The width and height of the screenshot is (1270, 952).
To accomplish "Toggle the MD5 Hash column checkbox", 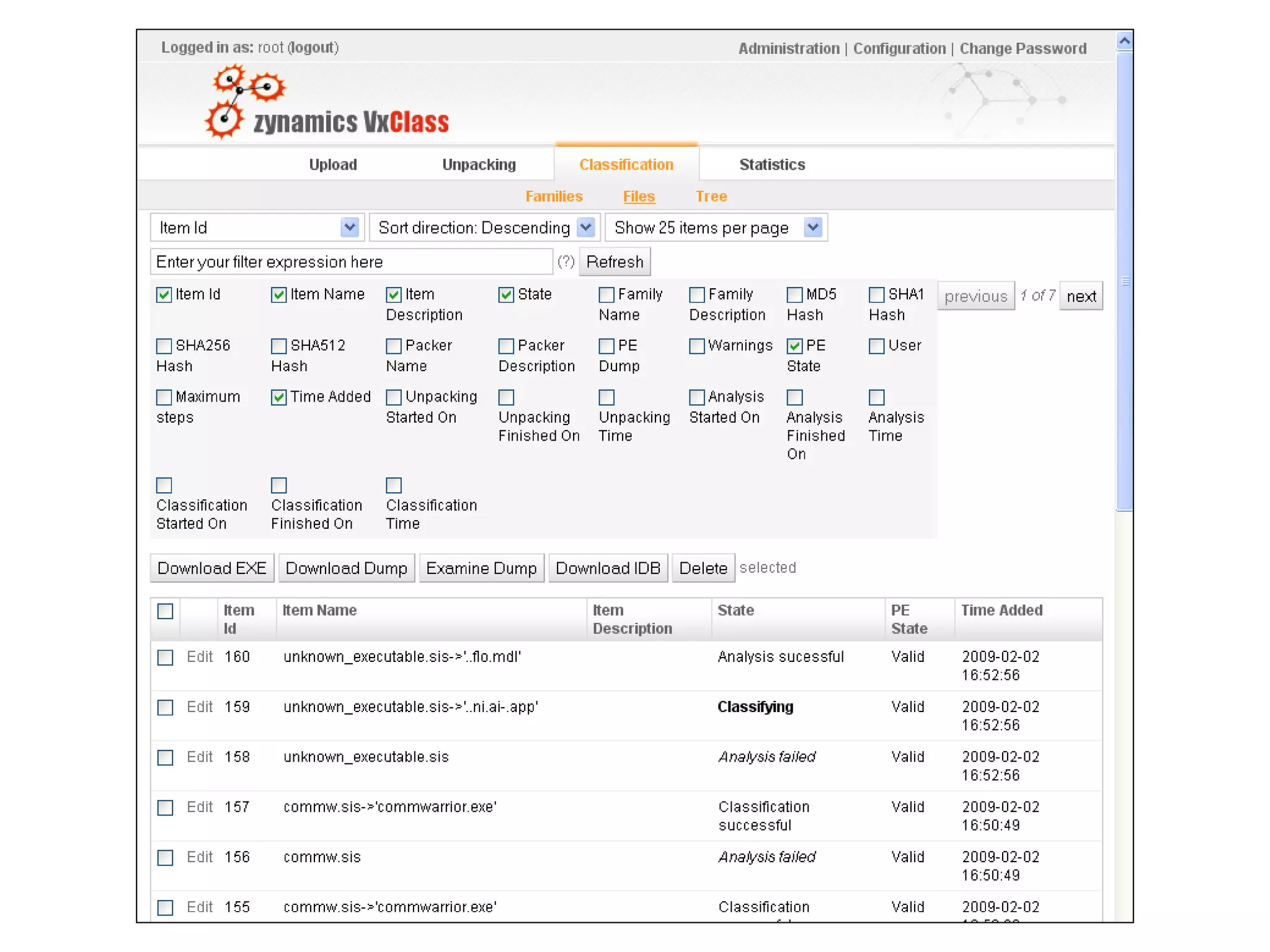I will 795,295.
